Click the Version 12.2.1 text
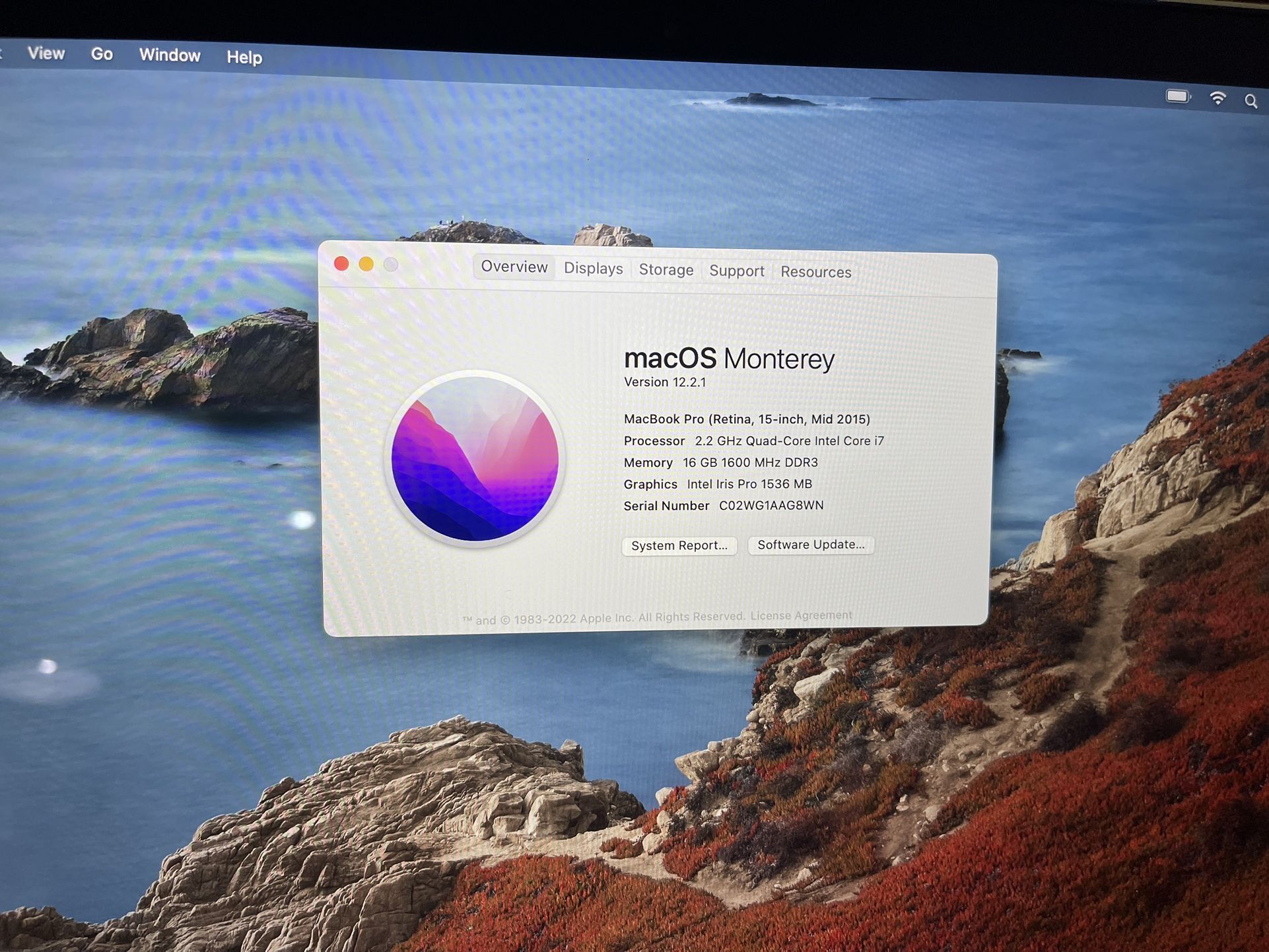 pos(664,382)
